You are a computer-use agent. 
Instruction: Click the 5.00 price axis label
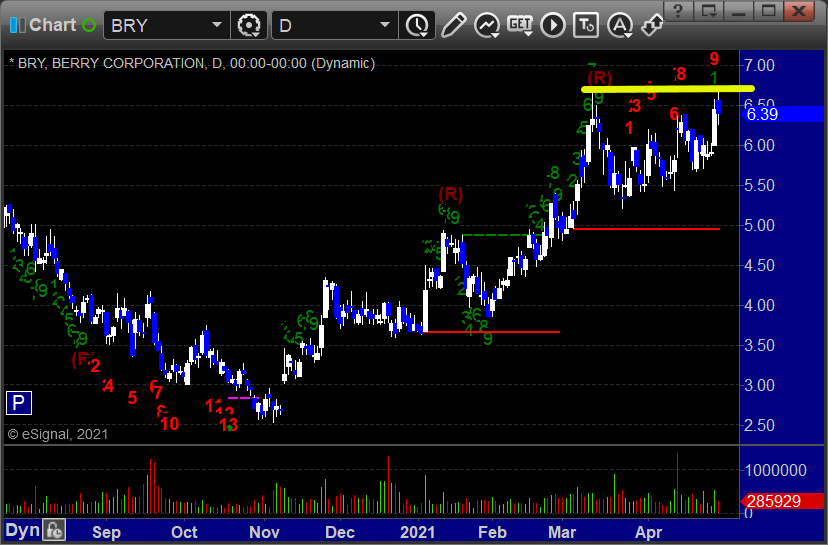759,225
